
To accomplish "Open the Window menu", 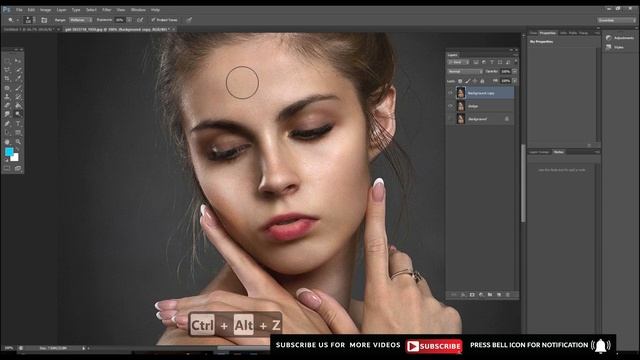I will [138, 10].
